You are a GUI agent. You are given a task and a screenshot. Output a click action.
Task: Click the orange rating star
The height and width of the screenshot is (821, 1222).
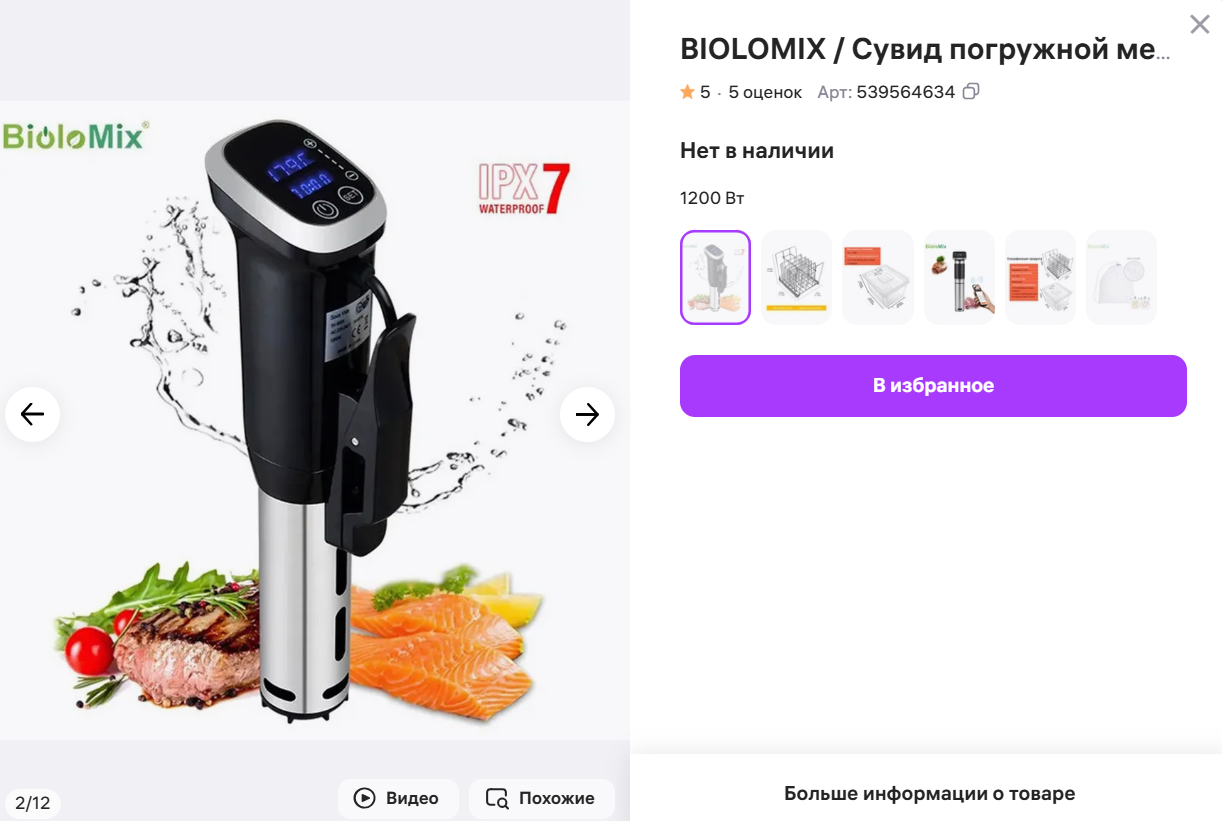pyautogui.click(x=687, y=92)
